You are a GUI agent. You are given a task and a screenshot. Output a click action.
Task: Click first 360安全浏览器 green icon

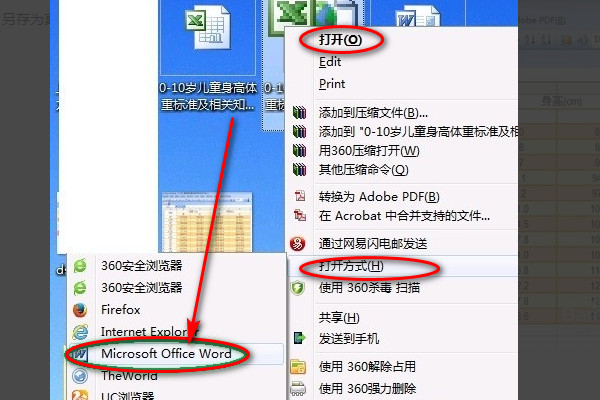80,266
